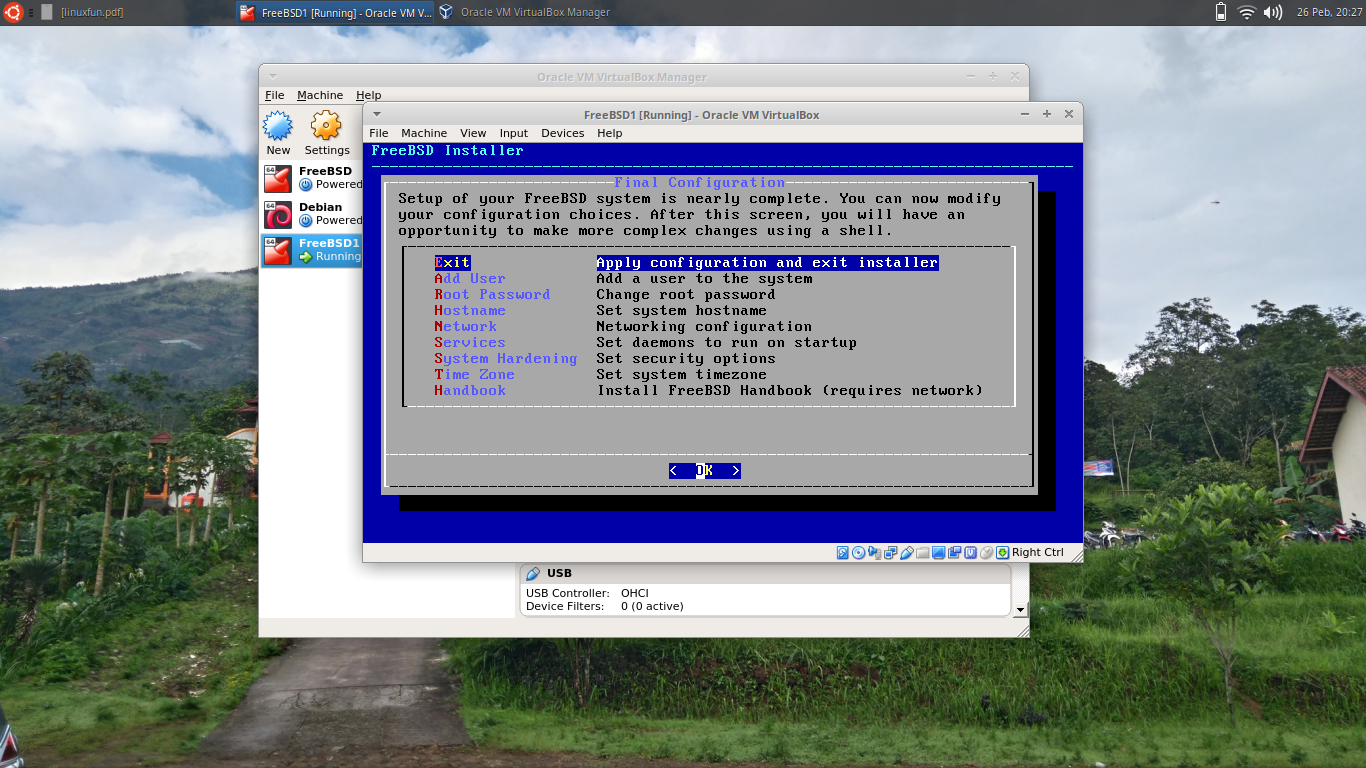Image resolution: width=1366 pixels, height=768 pixels.
Task: Click the optical disc status icon
Action: 858,552
